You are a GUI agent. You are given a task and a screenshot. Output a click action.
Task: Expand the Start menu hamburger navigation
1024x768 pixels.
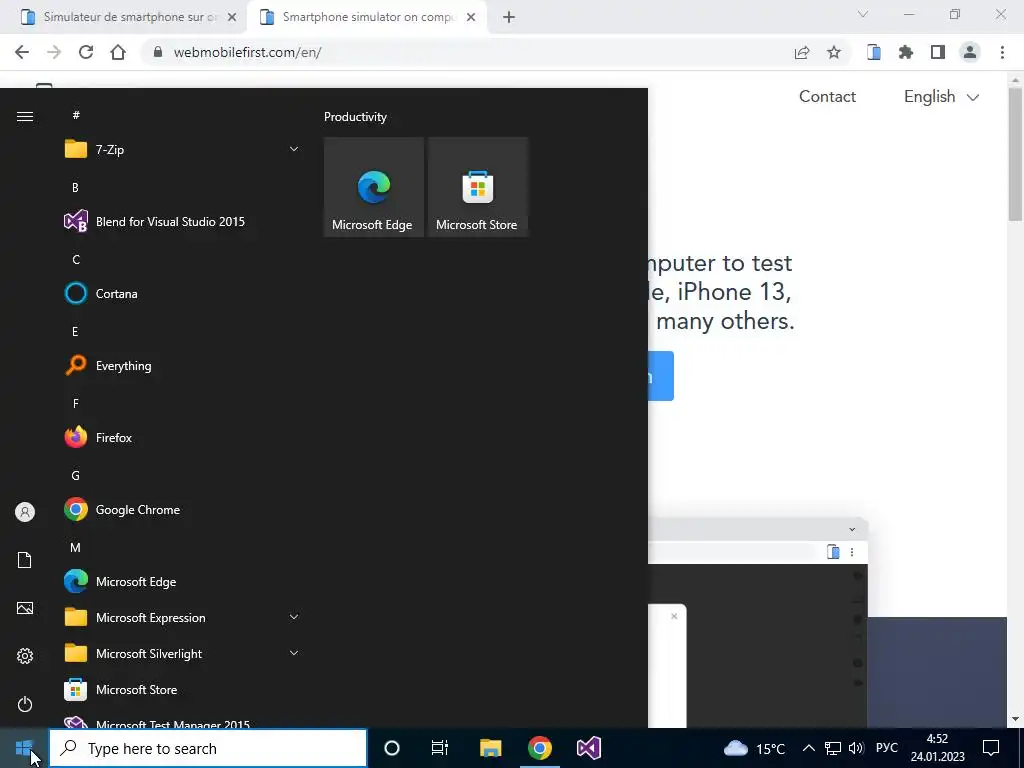25,116
